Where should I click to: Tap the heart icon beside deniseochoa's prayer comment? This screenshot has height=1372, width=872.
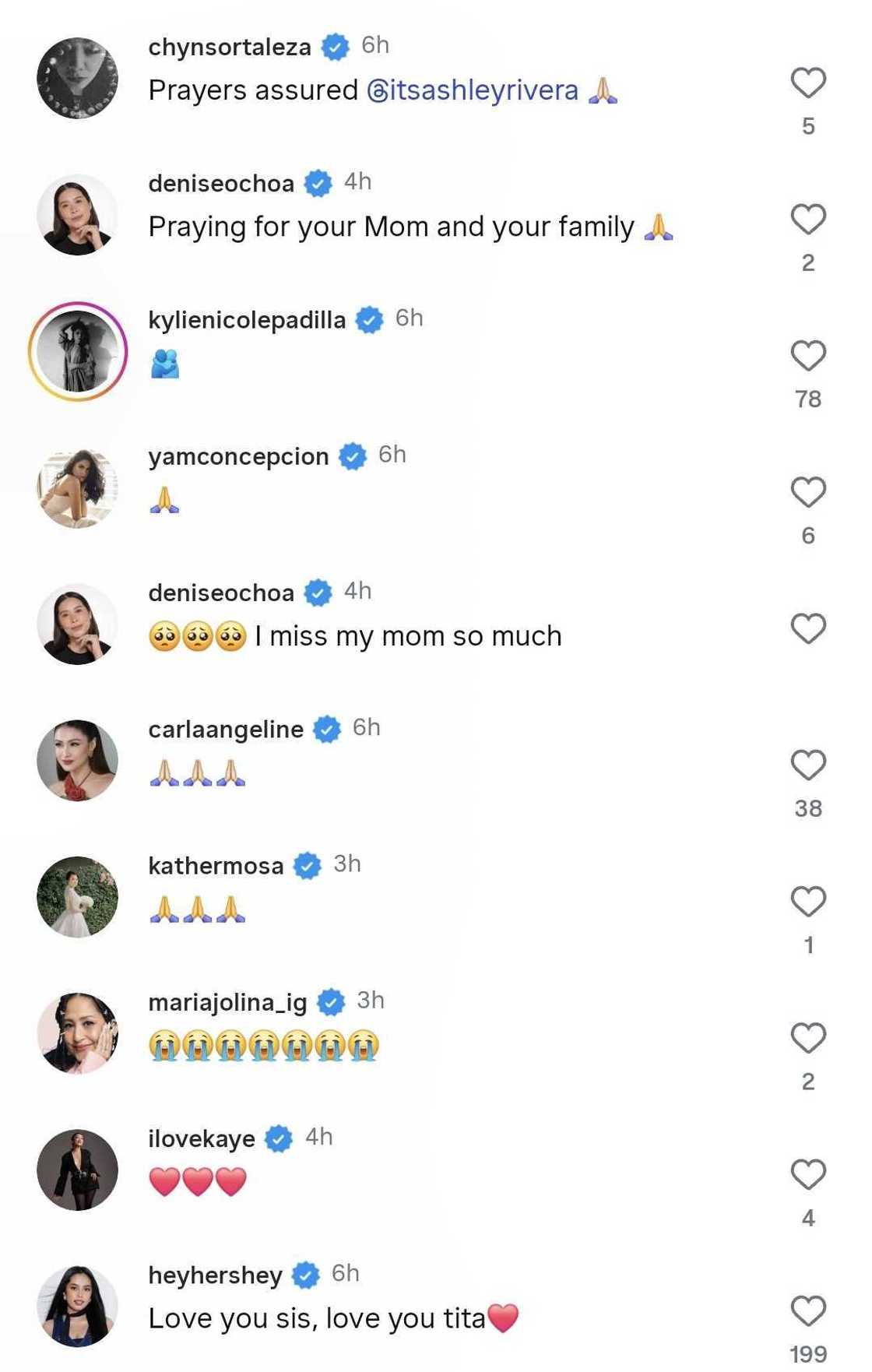(810, 220)
